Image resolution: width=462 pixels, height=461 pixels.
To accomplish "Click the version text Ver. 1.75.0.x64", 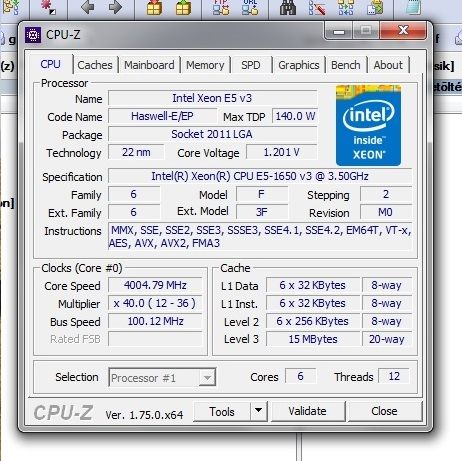I will 144,415.
